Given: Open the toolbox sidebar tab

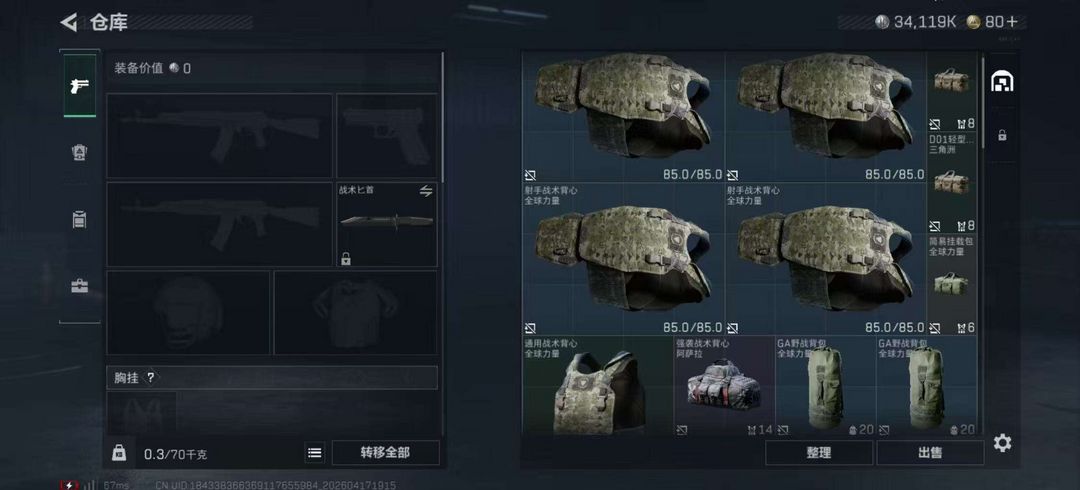Looking at the screenshot, I should tap(80, 285).
